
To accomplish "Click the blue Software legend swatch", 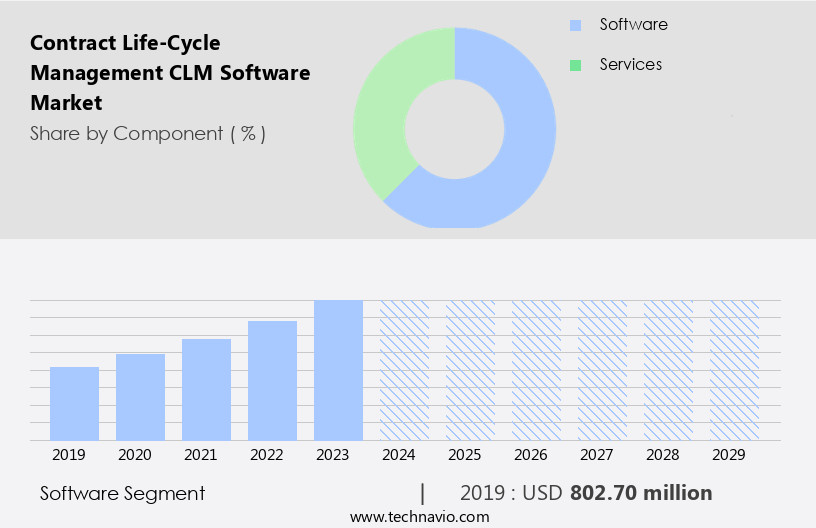I will [575, 25].
